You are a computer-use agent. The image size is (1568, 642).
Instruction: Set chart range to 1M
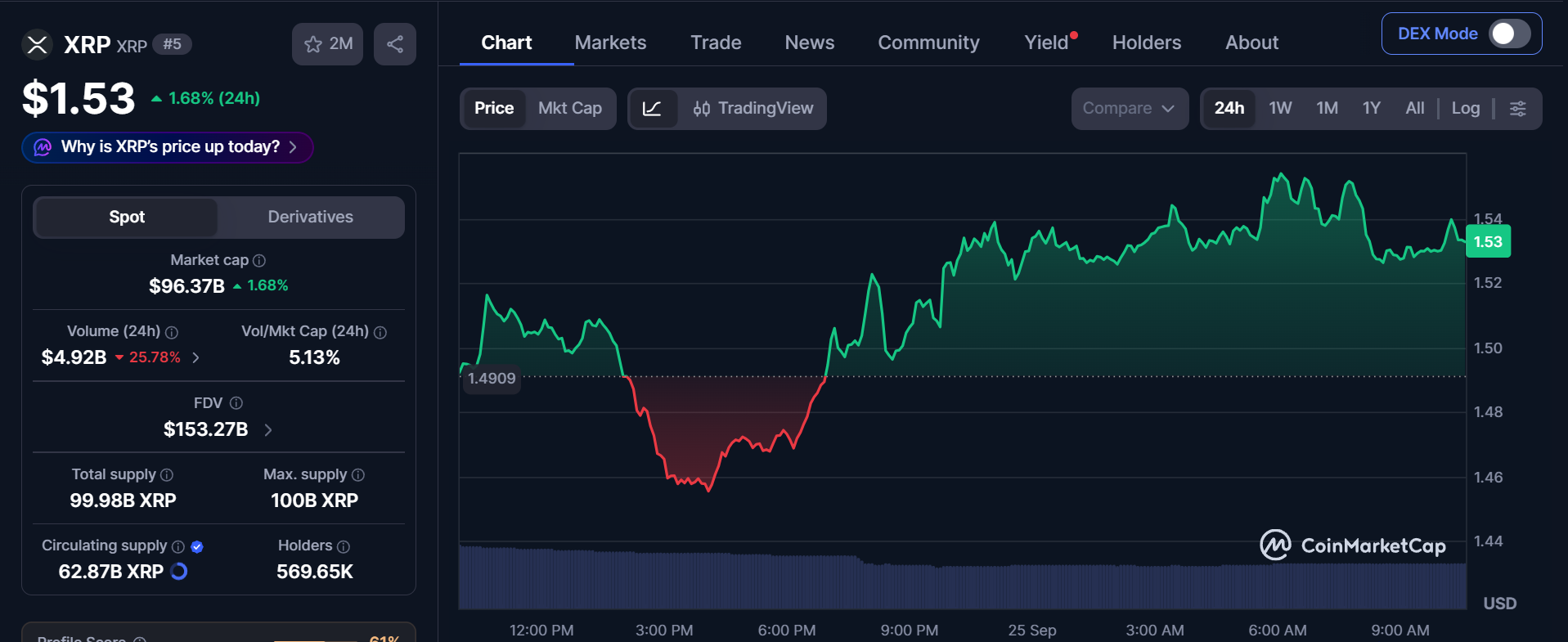[1327, 109]
